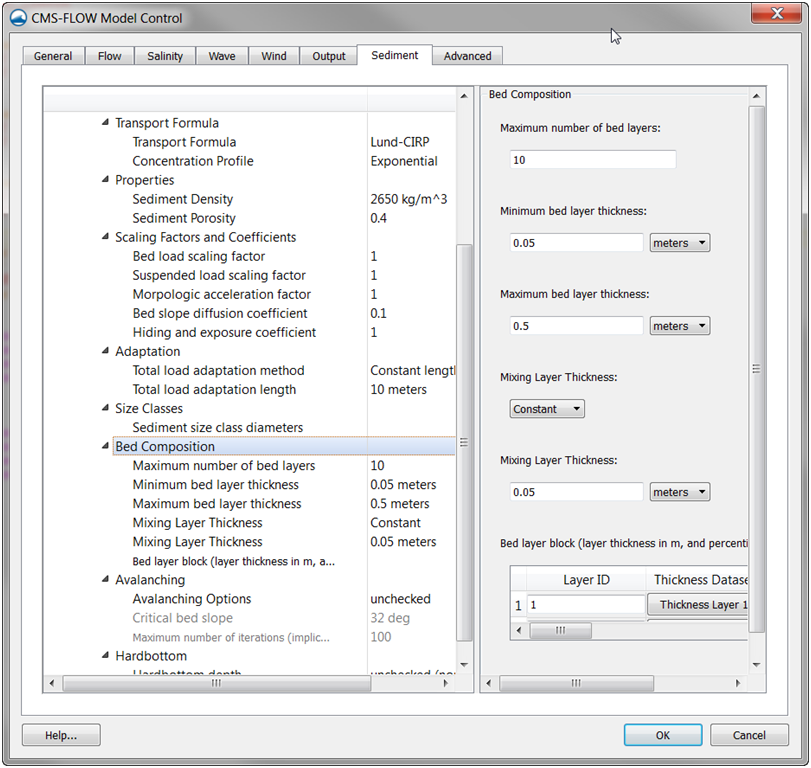Click the CMS-FLOW app icon in title bar
811x768 pixels.
tap(19, 18)
